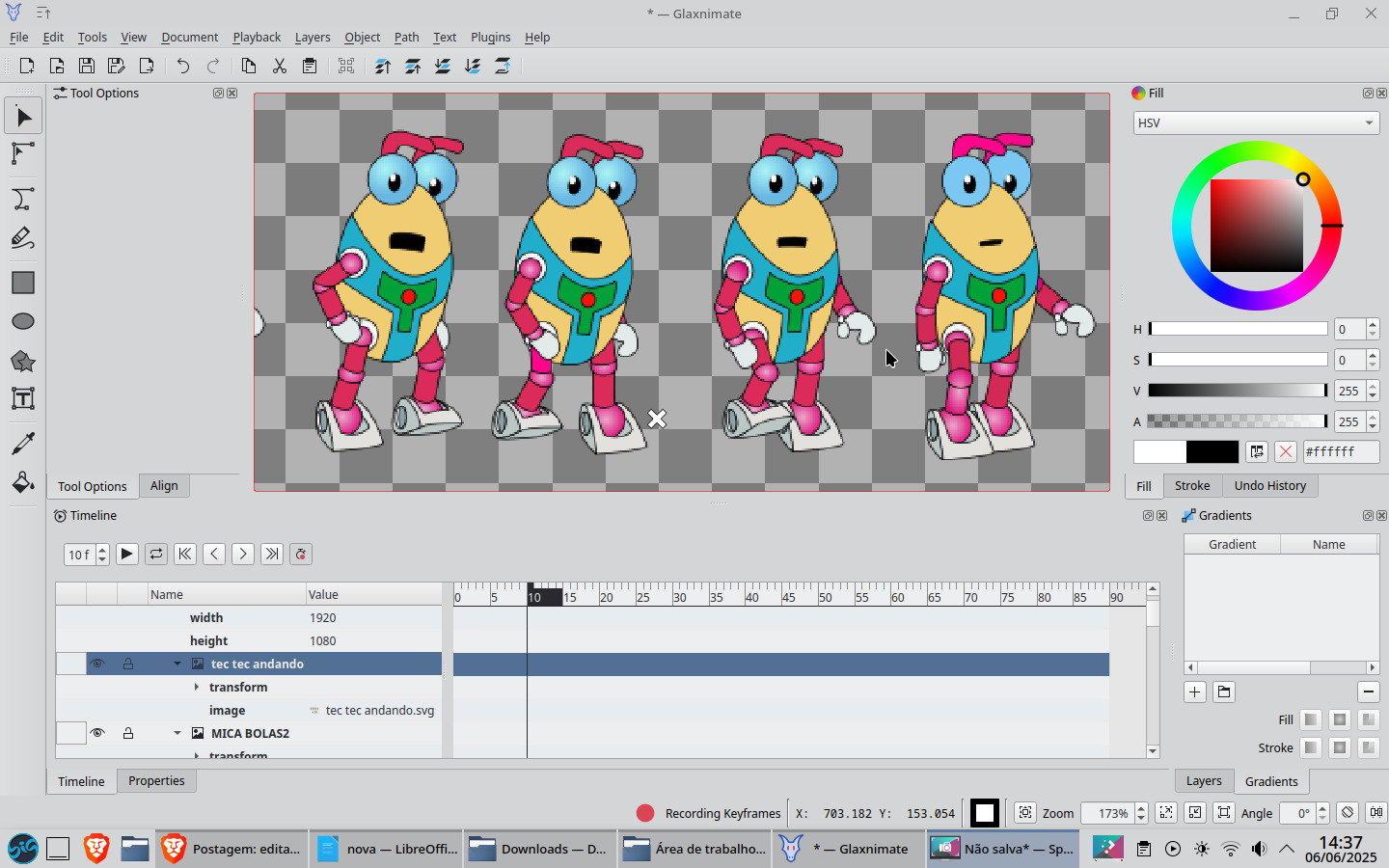The image size is (1389, 868).
Task: Expand transform under tec tec andando
Action: tap(197, 687)
